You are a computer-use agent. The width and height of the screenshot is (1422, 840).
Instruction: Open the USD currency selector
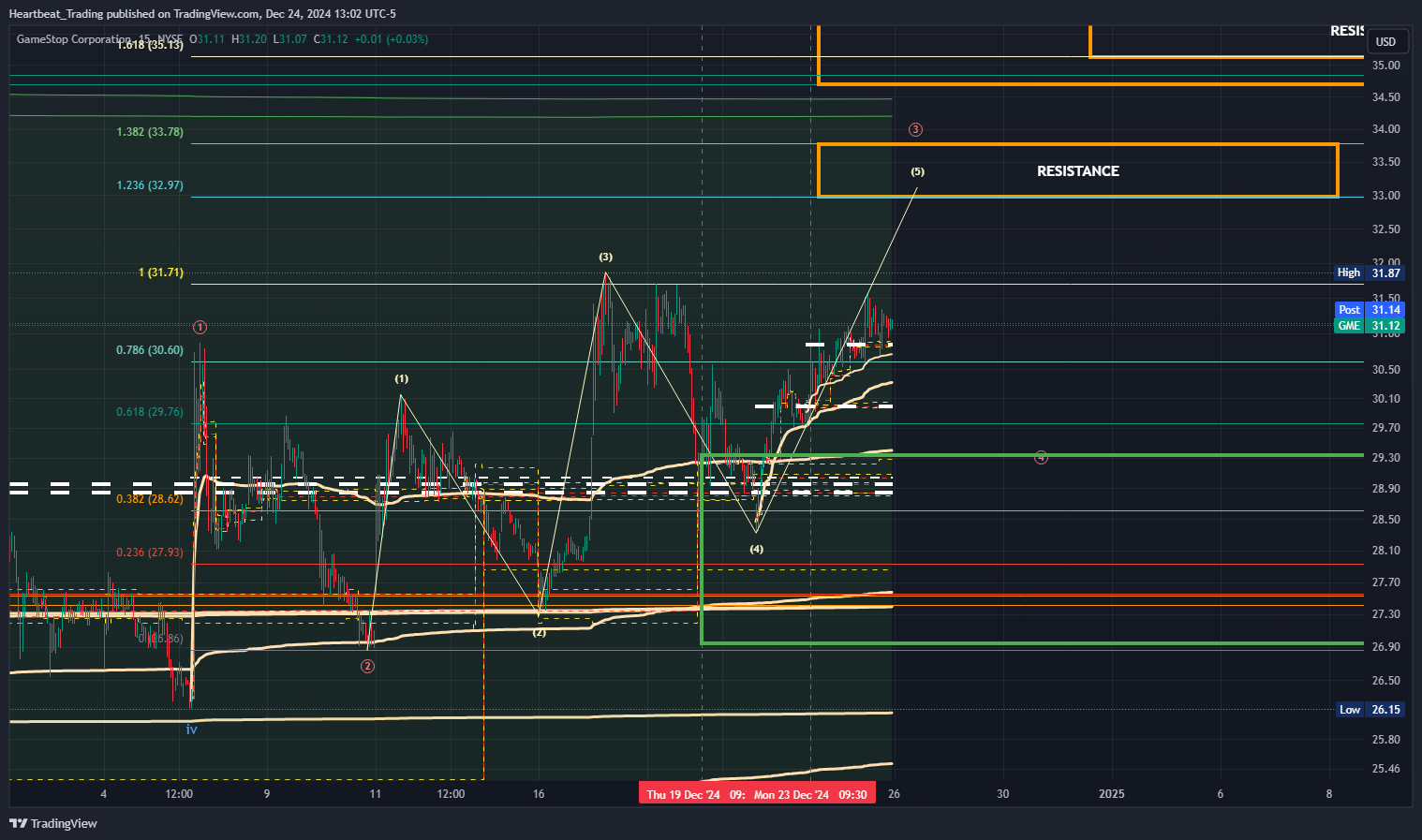coord(1385,41)
